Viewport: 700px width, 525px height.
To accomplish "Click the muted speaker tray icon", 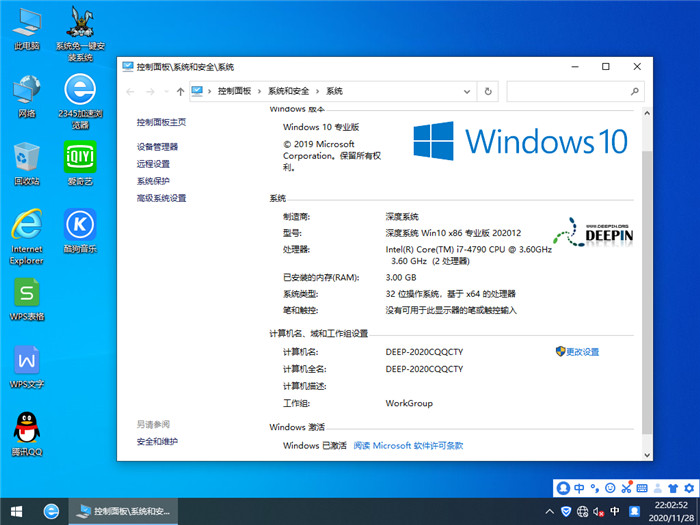I will tap(598, 511).
